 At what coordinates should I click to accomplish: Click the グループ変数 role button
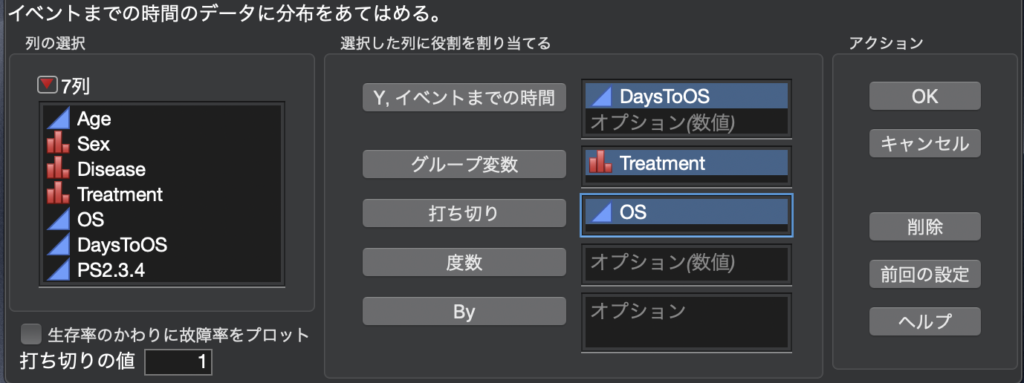[464, 163]
